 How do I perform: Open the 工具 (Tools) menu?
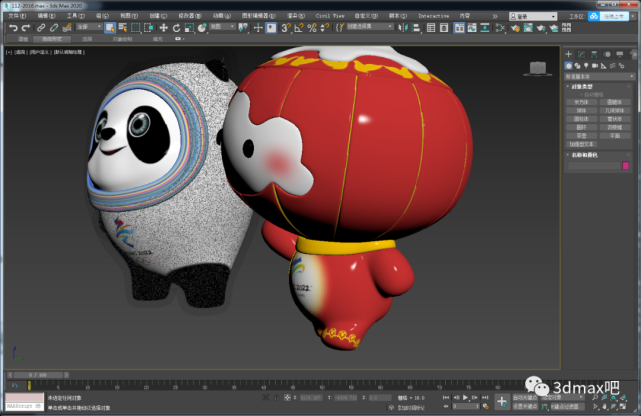pyautogui.click(x=76, y=16)
